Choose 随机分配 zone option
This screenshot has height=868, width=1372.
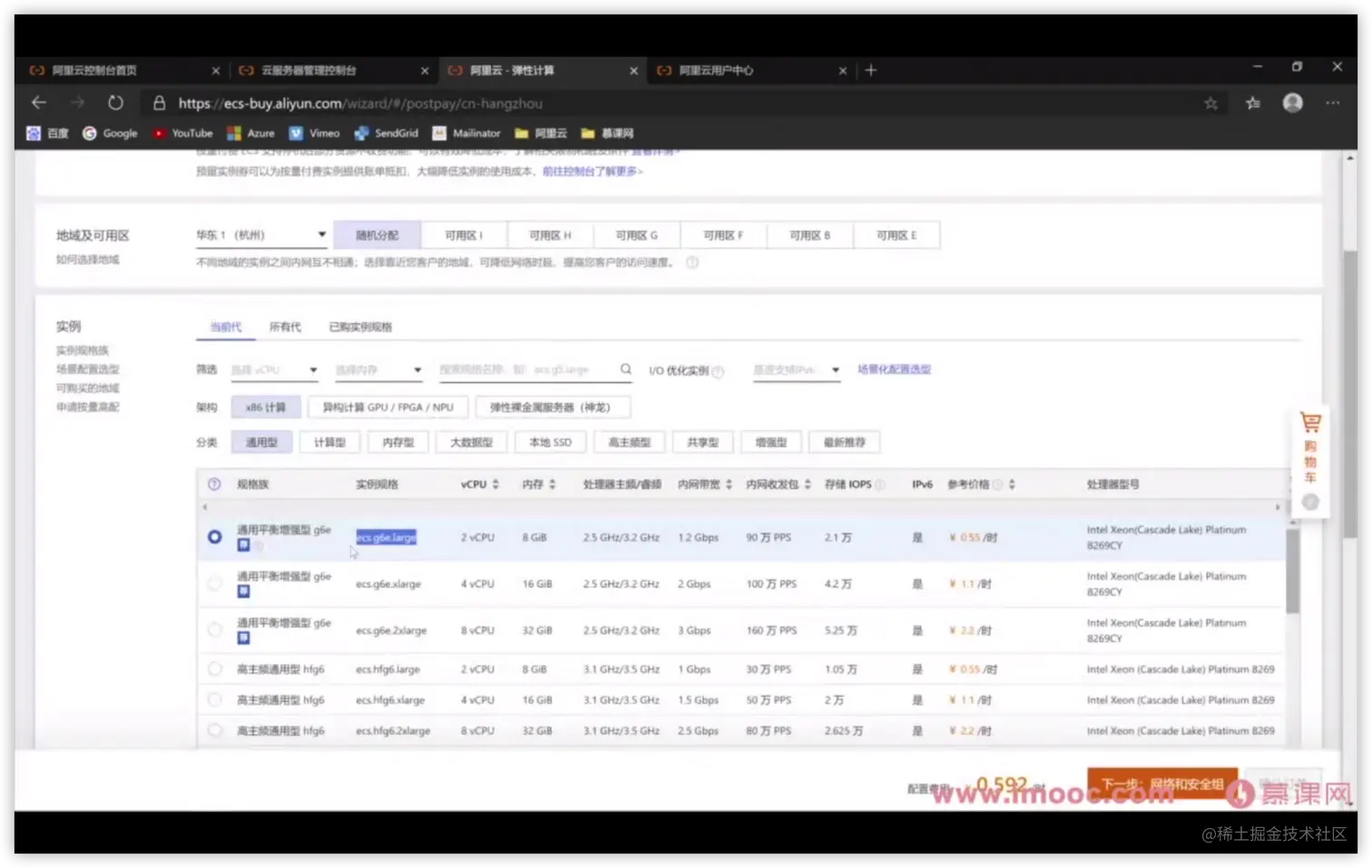[x=377, y=235]
